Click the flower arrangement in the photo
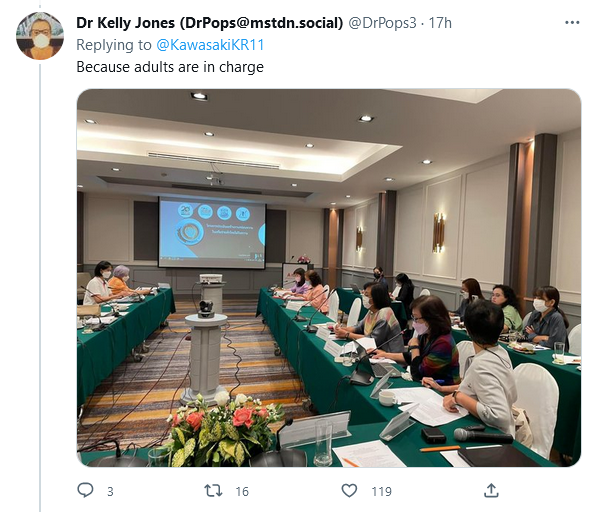This screenshot has height=512, width=598. click(225, 429)
